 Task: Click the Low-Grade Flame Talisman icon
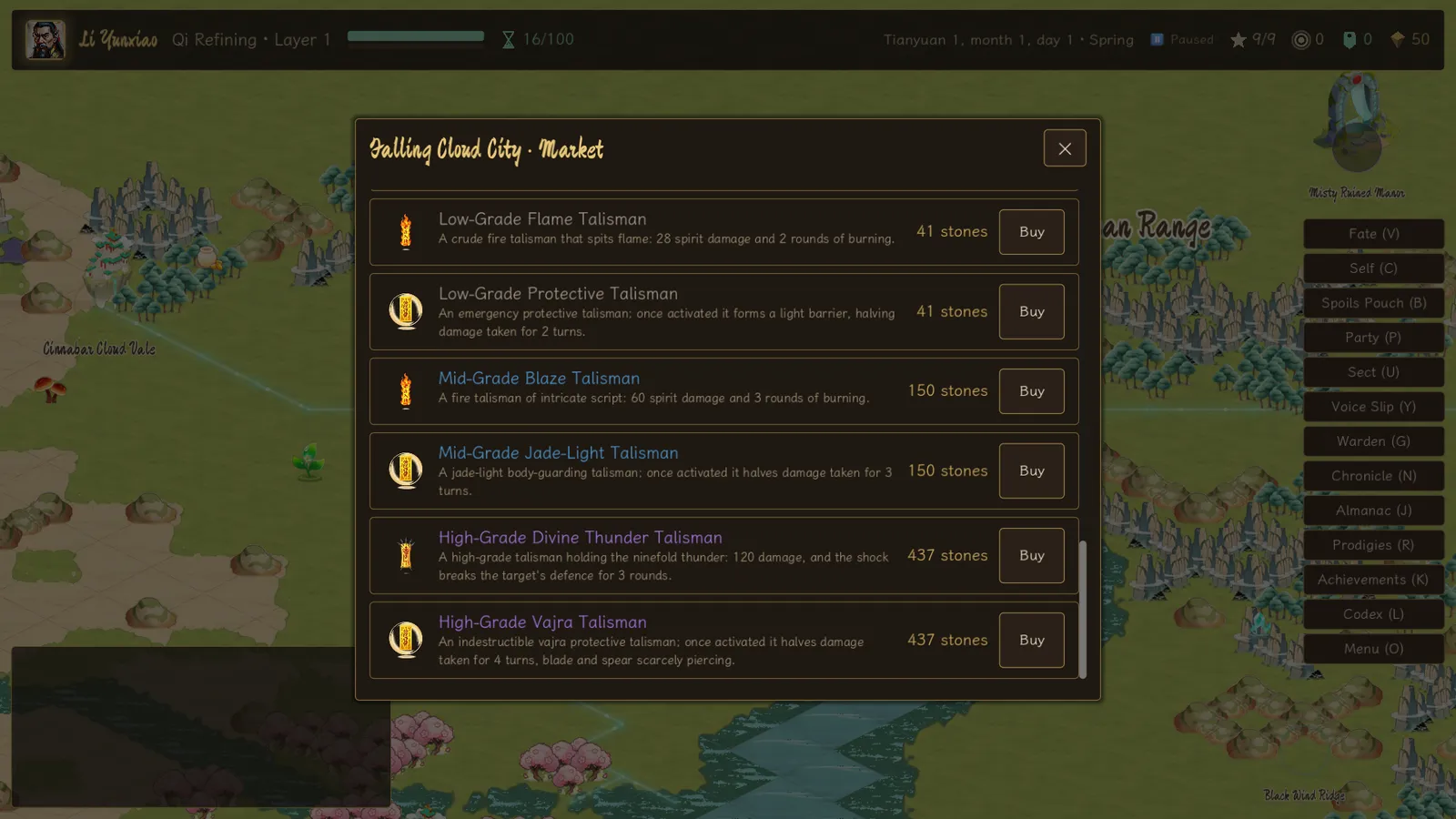(406, 231)
